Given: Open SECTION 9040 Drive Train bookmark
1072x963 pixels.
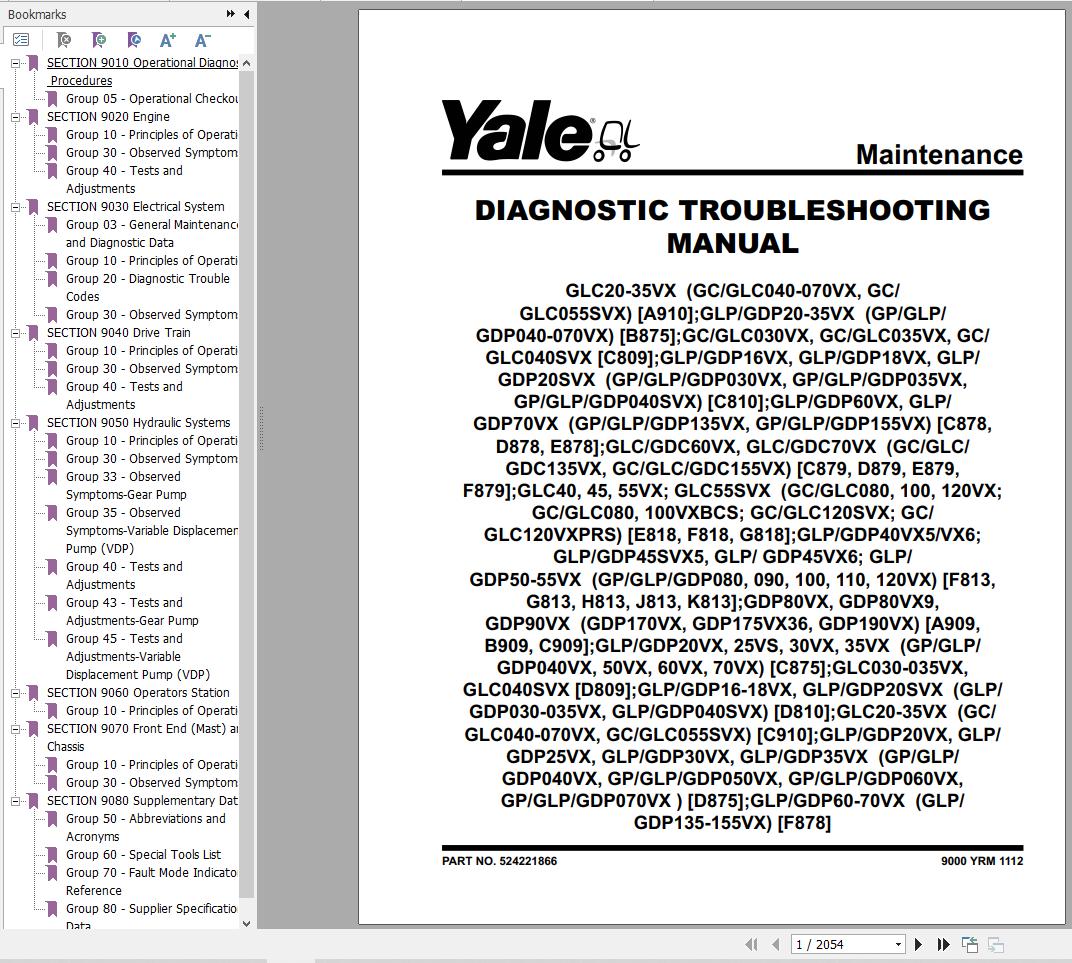Looking at the screenshot, I should click(118, 333).
